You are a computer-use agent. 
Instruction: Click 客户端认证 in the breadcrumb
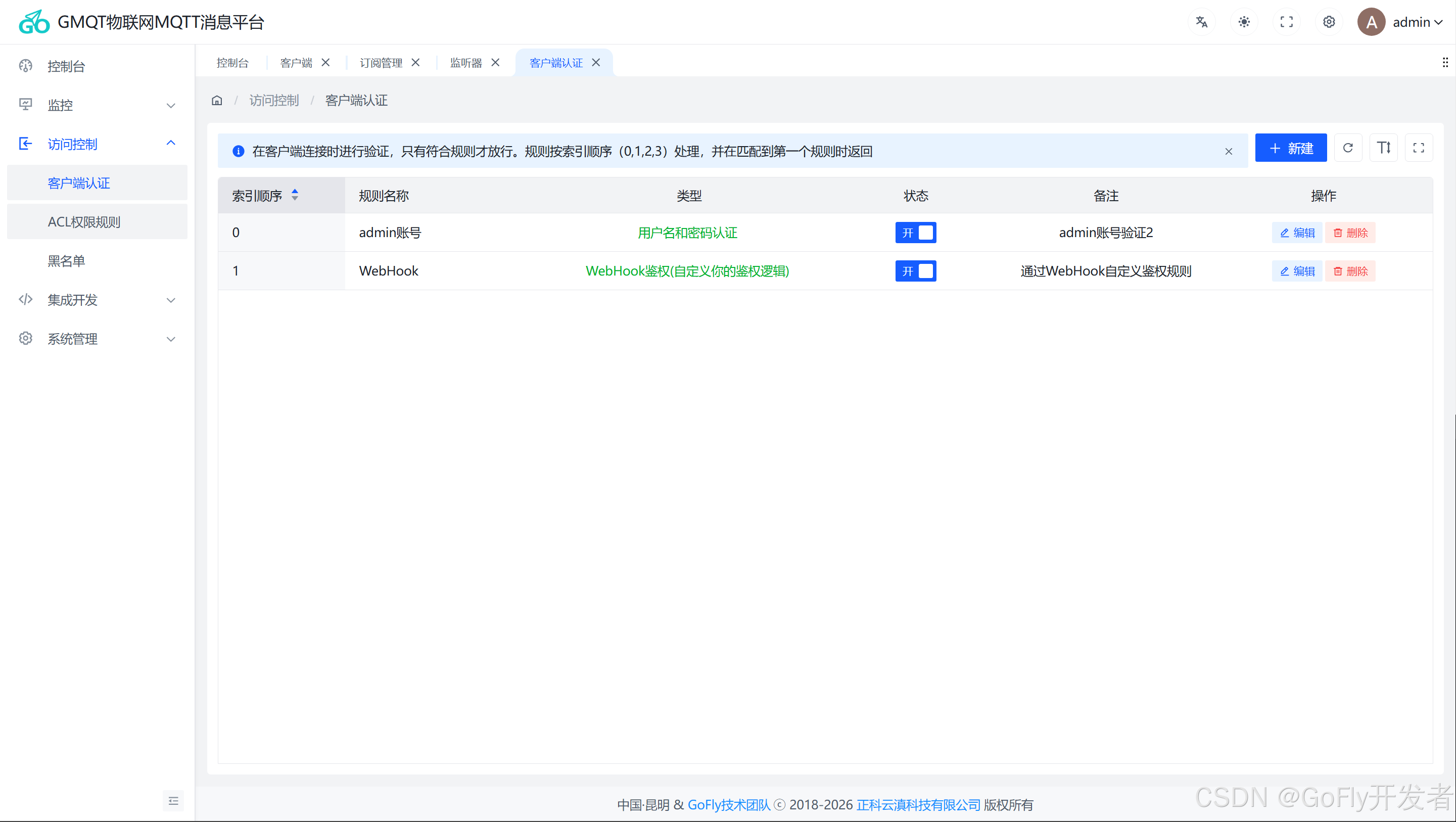[357, 101]
